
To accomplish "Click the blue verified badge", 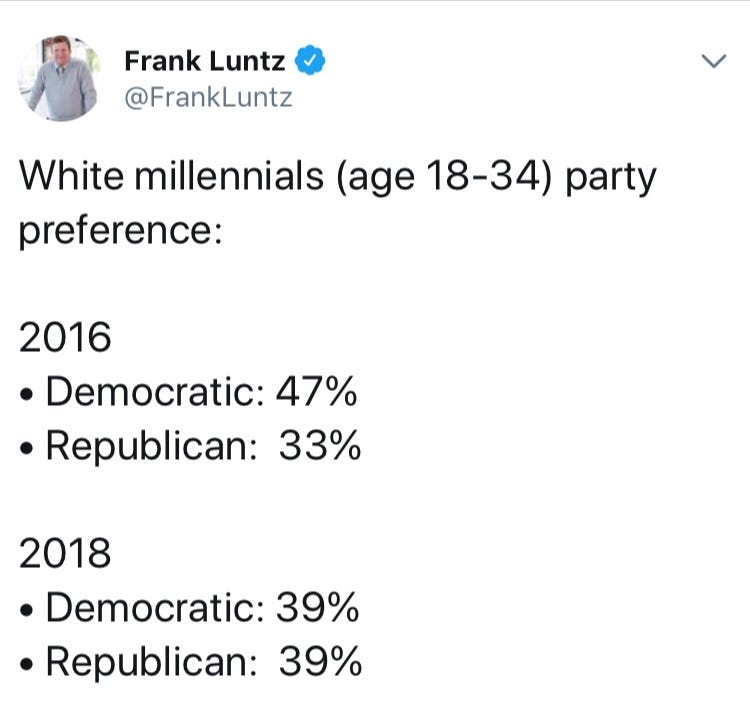I will (309, 60).
